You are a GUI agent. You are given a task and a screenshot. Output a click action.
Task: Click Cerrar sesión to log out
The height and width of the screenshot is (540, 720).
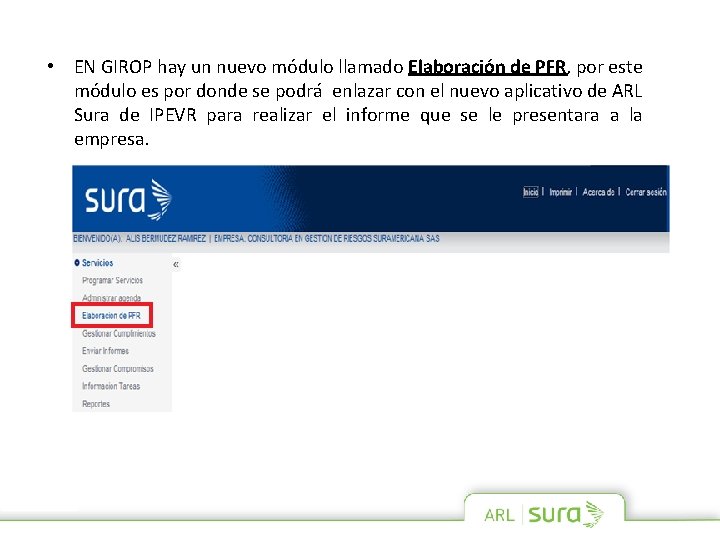pos(646,192)
